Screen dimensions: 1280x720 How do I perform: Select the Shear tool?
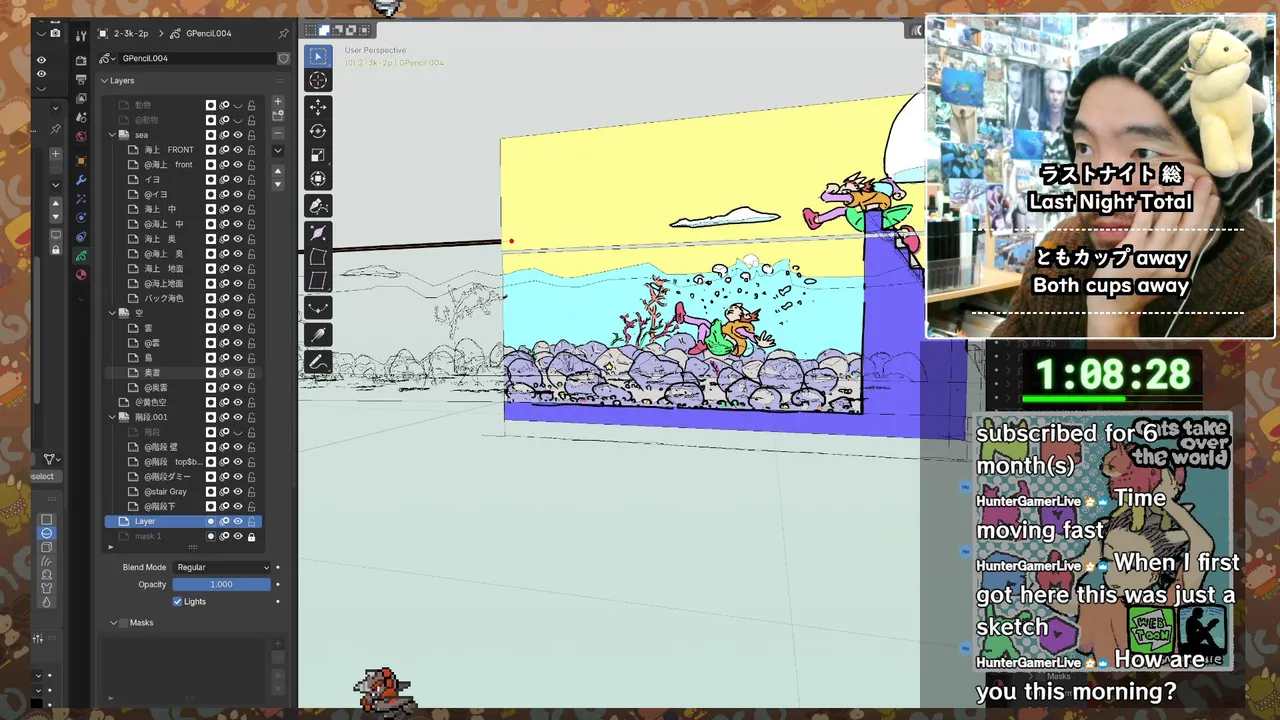point(318,281)
